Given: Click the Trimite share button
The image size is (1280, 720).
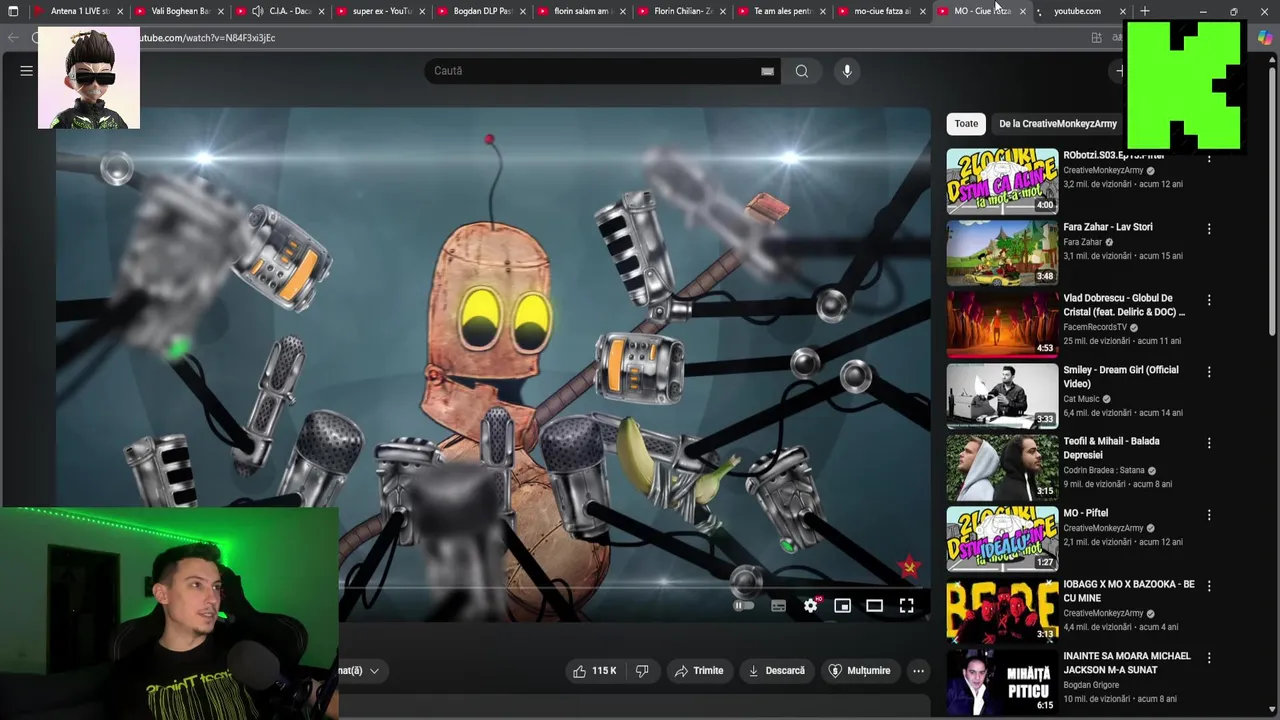Looking at the screenshot, I should pyautogui.click(x=698, y=671).
